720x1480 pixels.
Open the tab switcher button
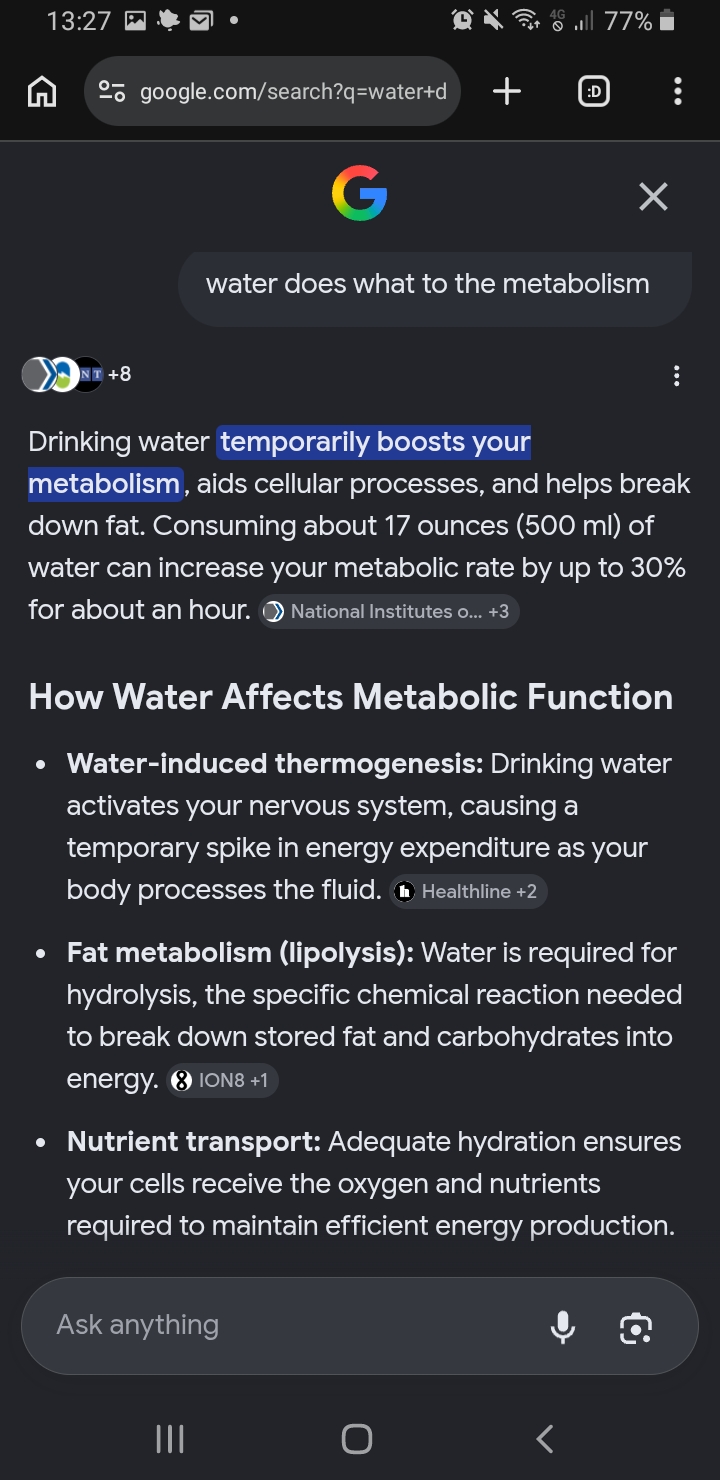click(594, 92)
